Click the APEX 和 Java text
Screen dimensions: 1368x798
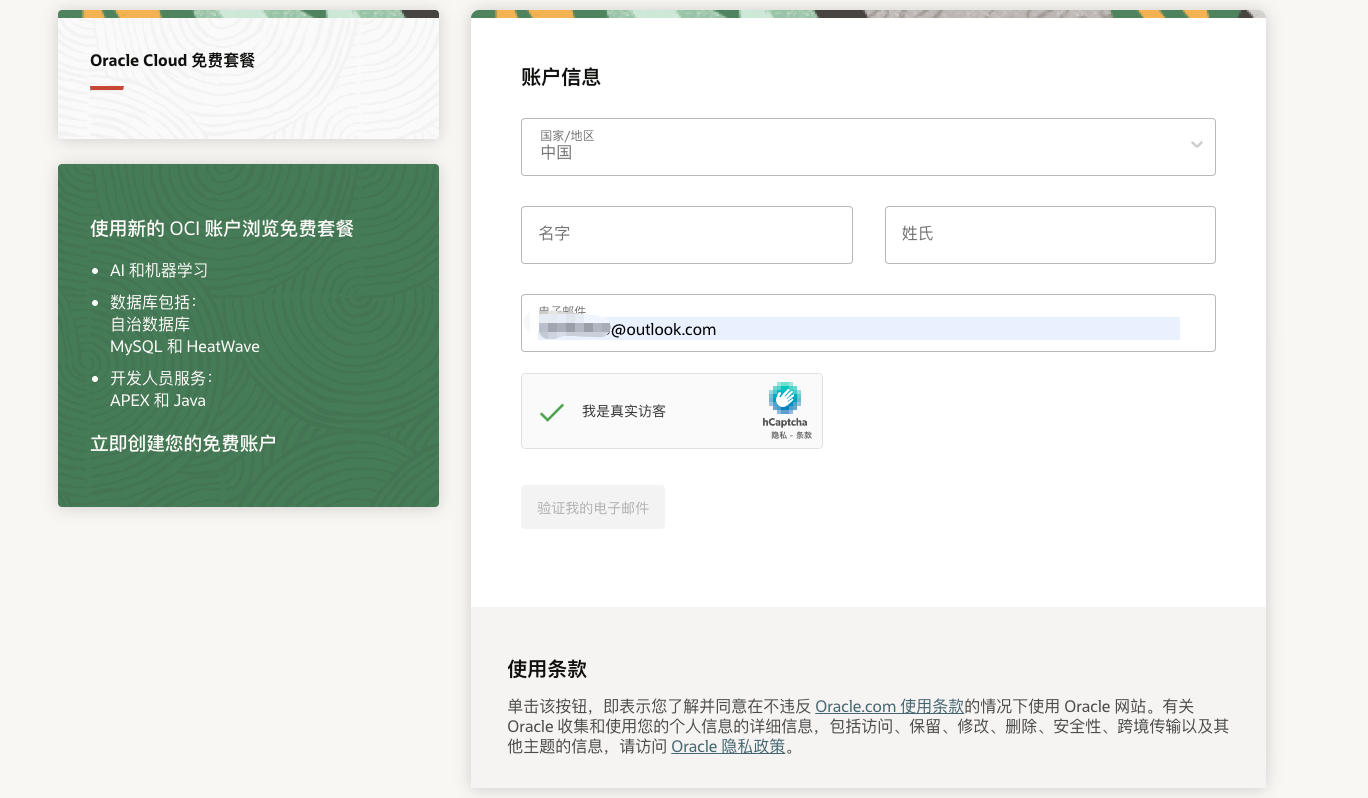[x=158, y=400]
